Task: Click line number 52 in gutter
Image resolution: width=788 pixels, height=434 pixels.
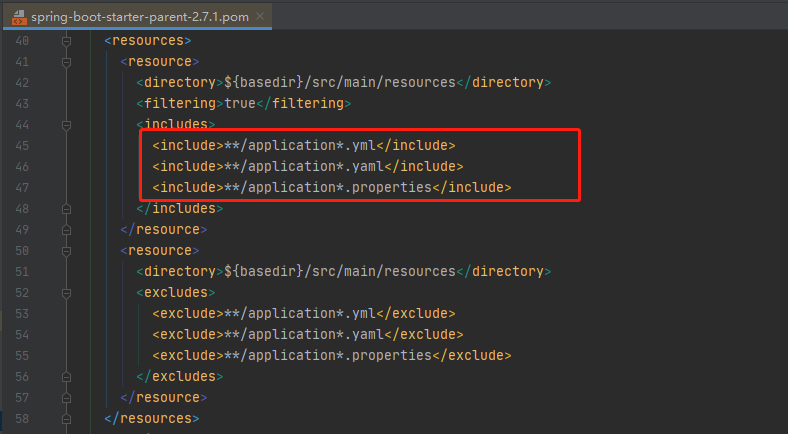Action: point(22,292)
